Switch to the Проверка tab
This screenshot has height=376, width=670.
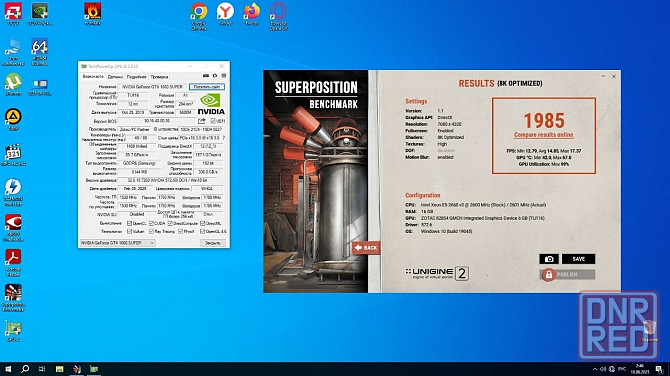[x=159, y=77]
